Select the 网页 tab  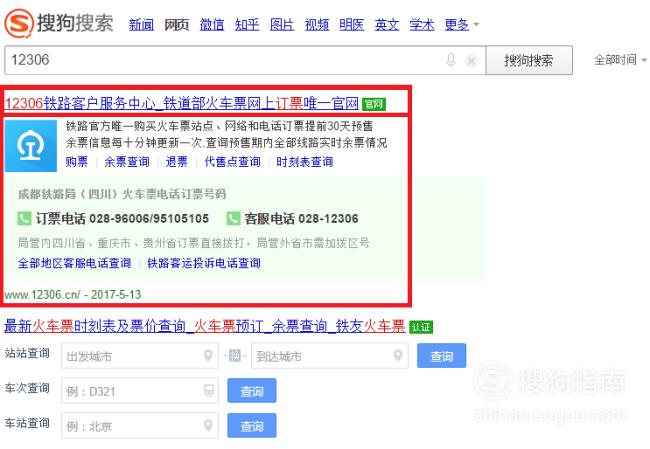click(x=177, y=25)
